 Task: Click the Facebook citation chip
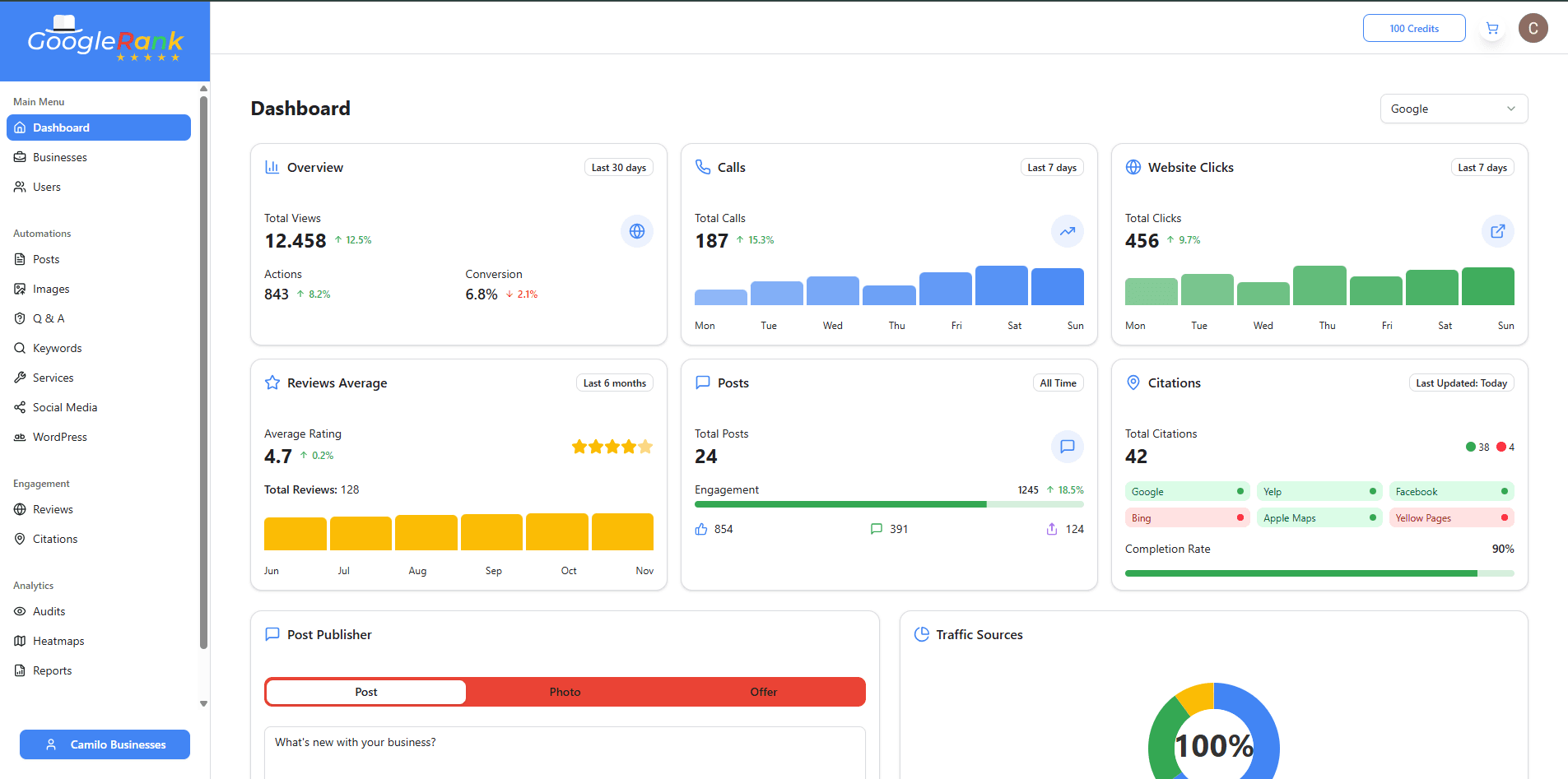1452,491
